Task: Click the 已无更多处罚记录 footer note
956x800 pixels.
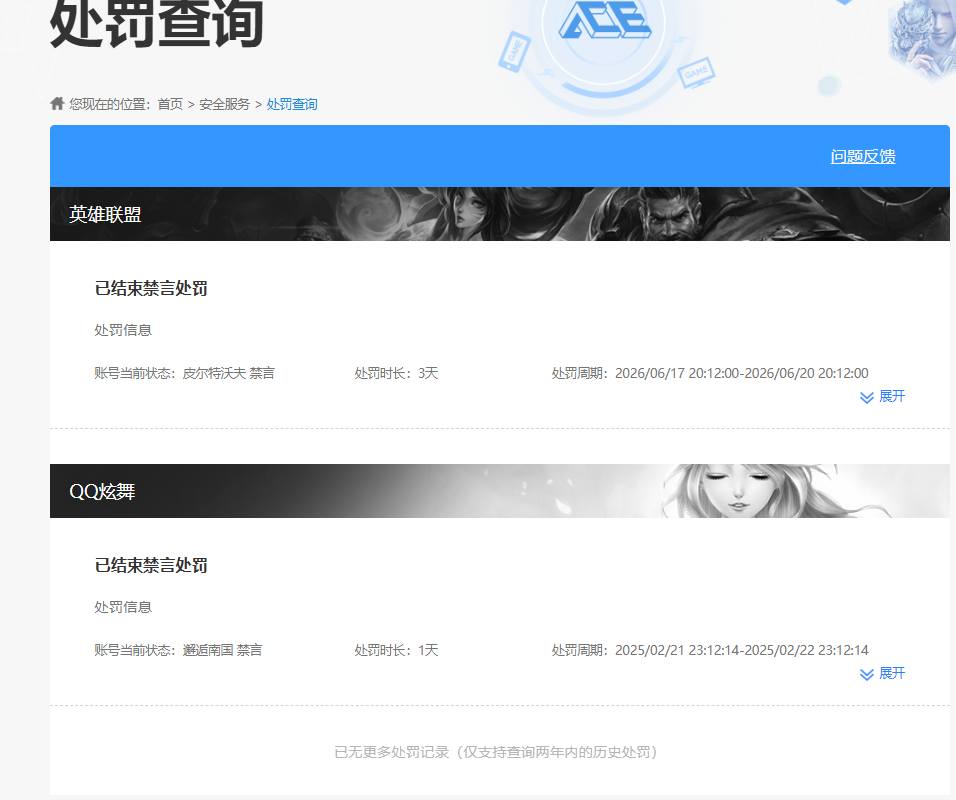Action: 496,752
